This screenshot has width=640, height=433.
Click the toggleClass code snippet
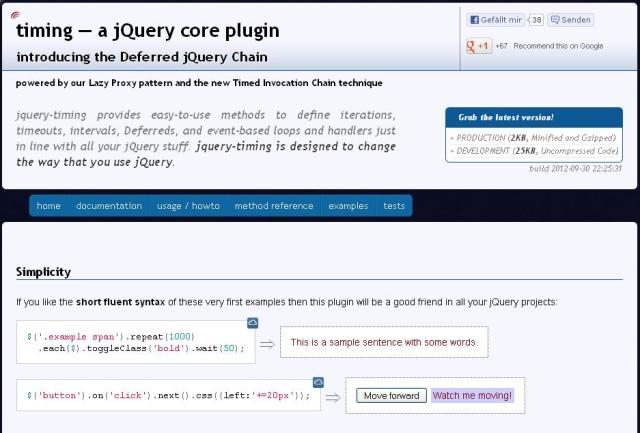[x=136, y=342]
